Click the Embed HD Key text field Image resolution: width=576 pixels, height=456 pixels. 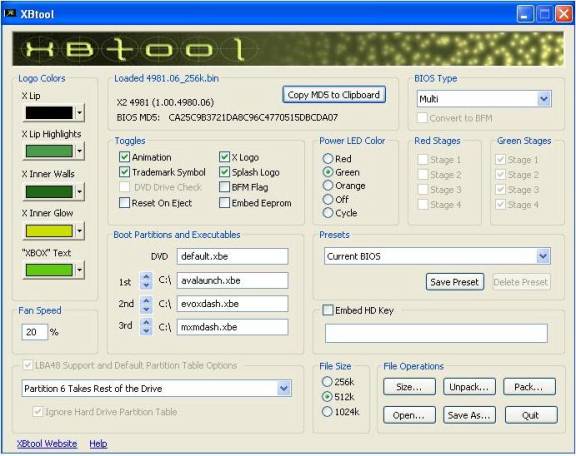(436, 333)
